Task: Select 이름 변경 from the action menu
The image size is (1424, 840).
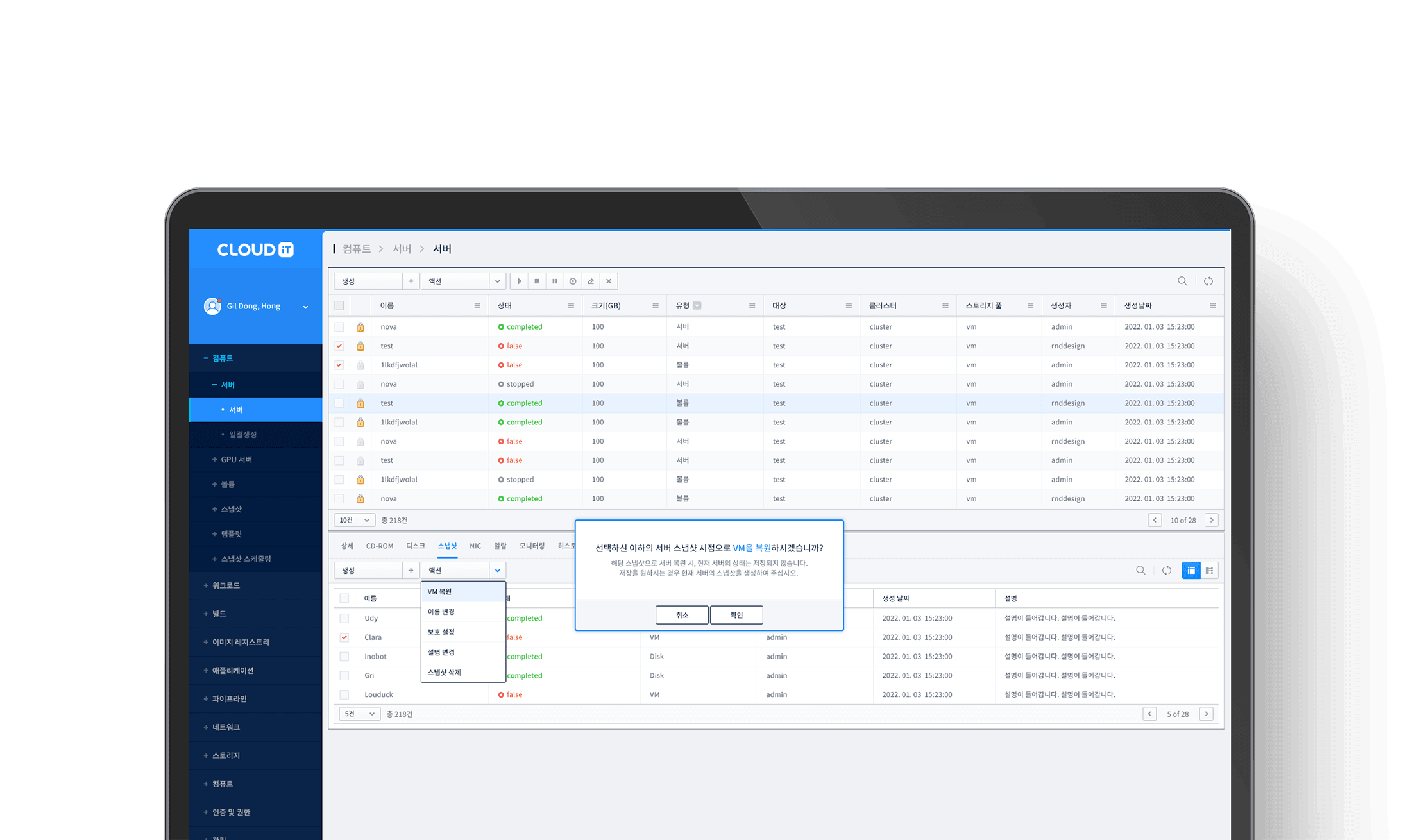Action: pos(463,612)
